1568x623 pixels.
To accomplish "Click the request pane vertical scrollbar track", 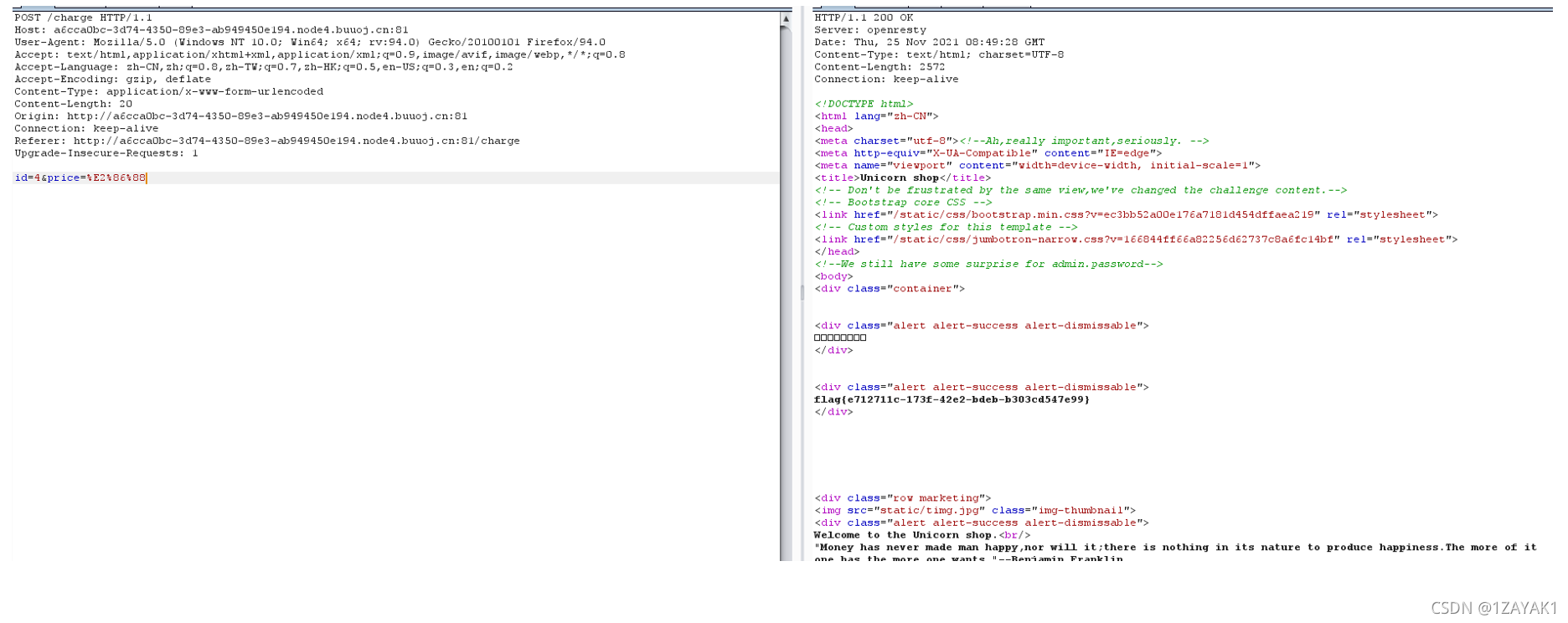I will click(786, 293).
